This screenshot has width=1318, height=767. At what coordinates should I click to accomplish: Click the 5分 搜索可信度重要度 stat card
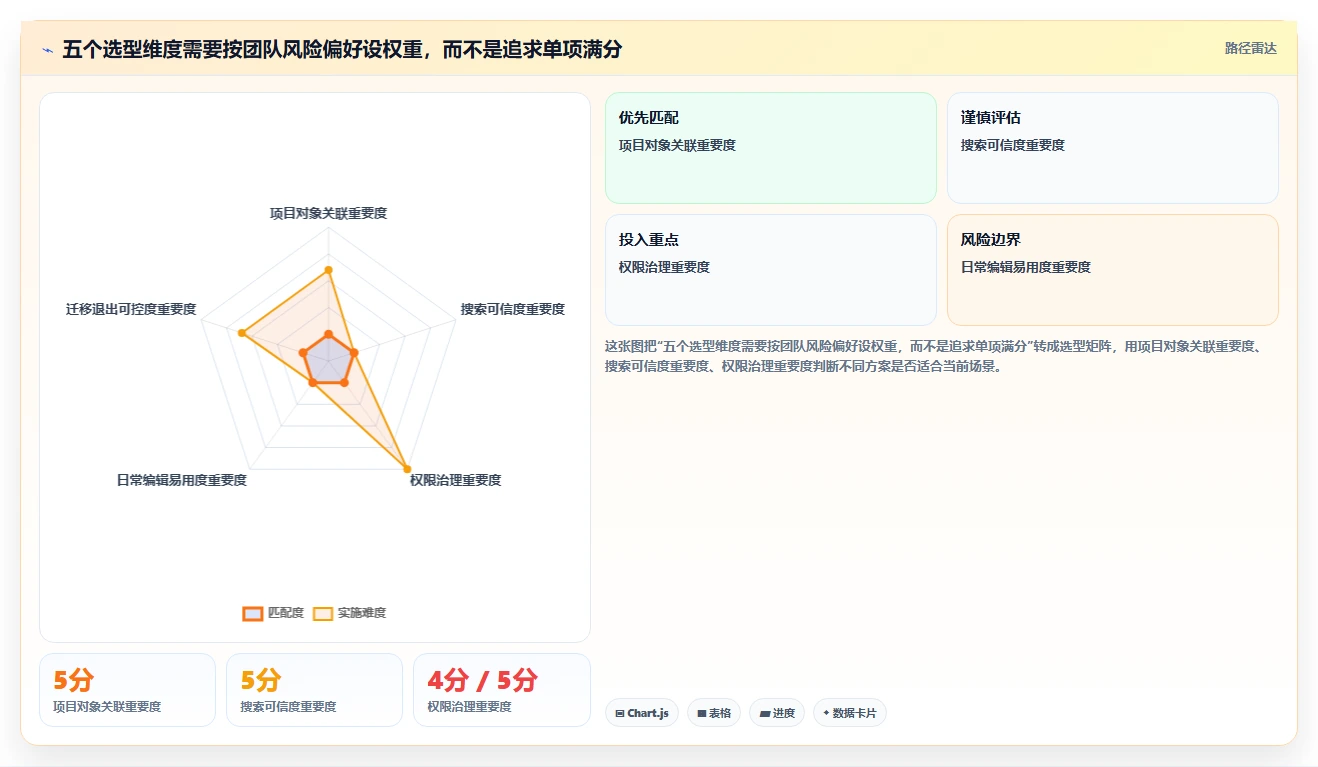(314, 690)
